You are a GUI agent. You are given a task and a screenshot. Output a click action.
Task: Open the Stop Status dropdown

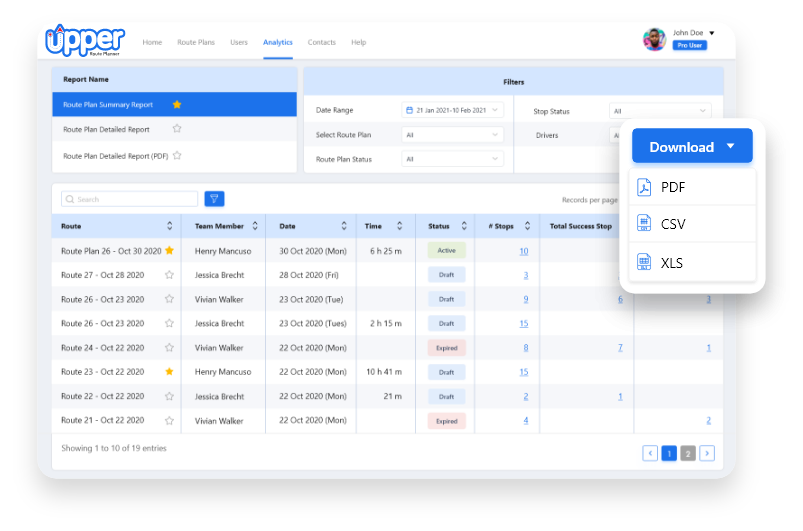click(660, 111)
